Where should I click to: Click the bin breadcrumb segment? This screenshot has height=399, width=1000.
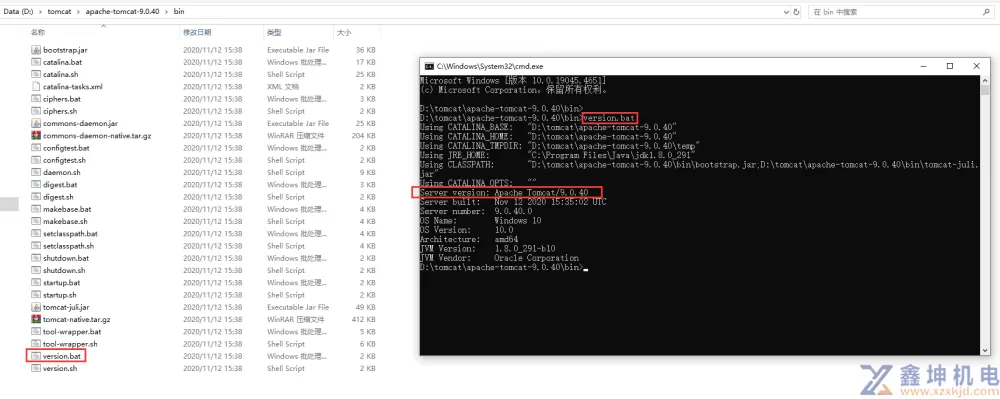[x=179, y=11]
